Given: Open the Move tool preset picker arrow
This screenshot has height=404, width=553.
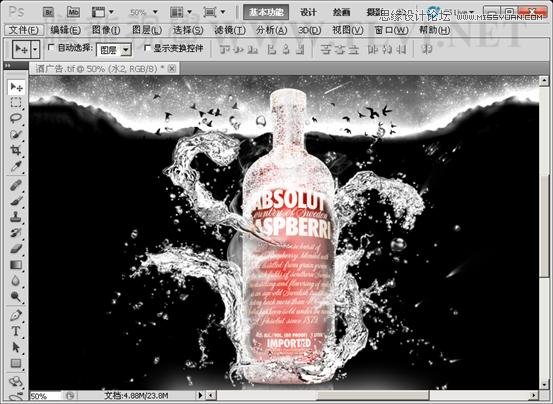Looking at the screenshot, I should click(x=35, y=49).
